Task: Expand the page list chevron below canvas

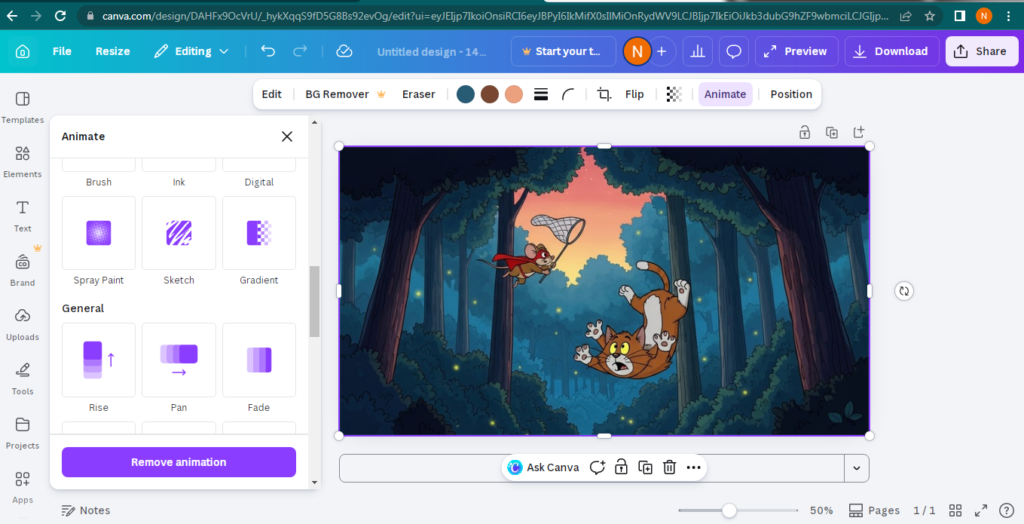Action: click(856, 468)
